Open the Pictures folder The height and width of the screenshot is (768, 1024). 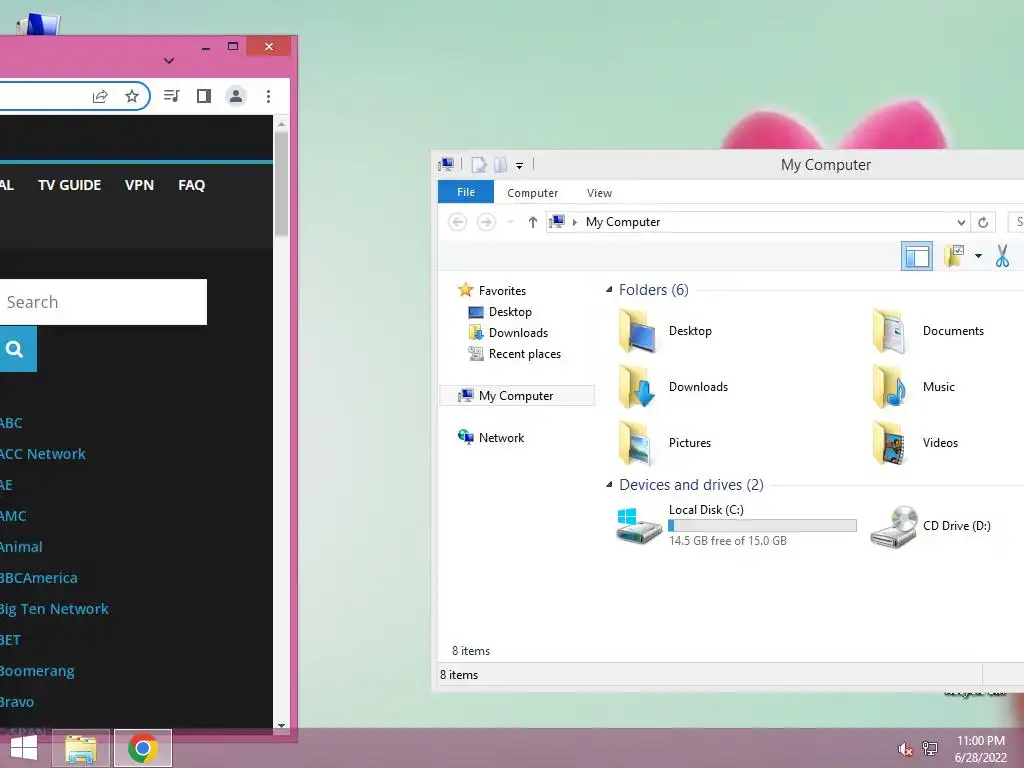[x=665, y=443]
